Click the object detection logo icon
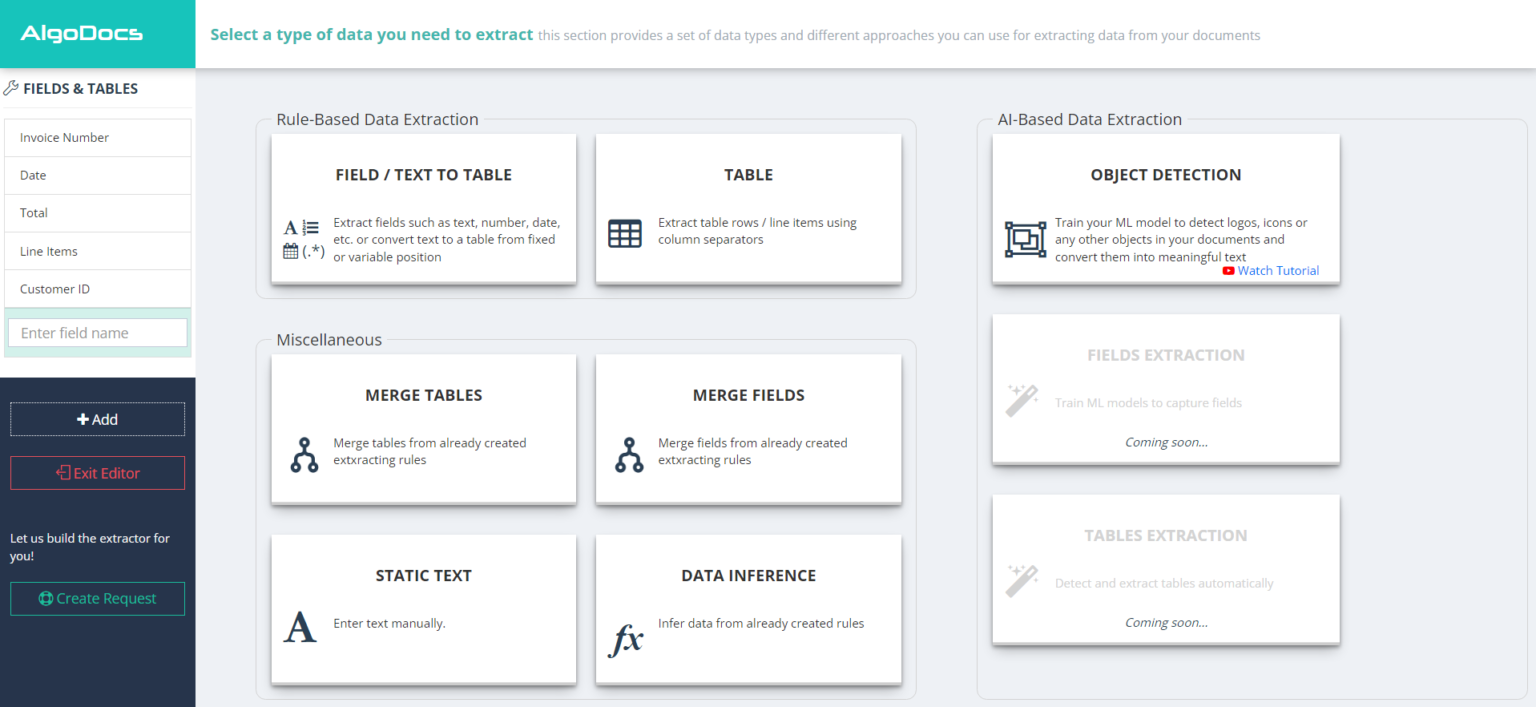 tap(1025, 239)
